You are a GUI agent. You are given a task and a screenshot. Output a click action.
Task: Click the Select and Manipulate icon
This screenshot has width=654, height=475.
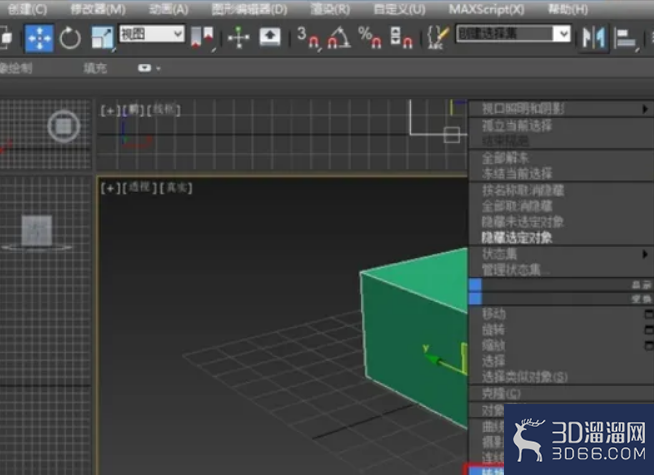click(x=239, y=38)
